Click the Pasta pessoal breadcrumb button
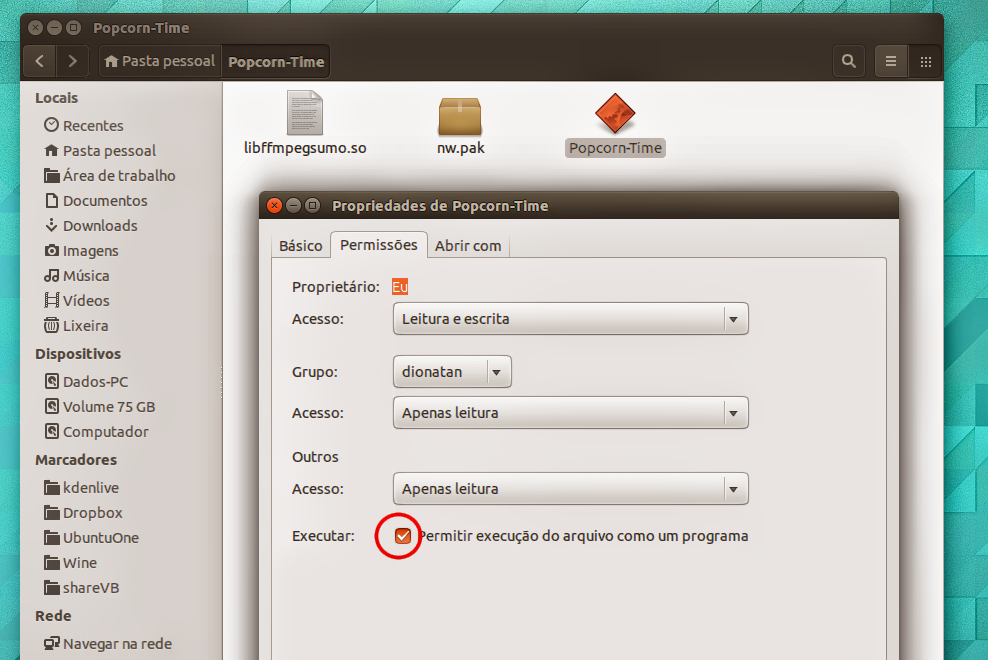Screen dimensions: 988x660 160,61
